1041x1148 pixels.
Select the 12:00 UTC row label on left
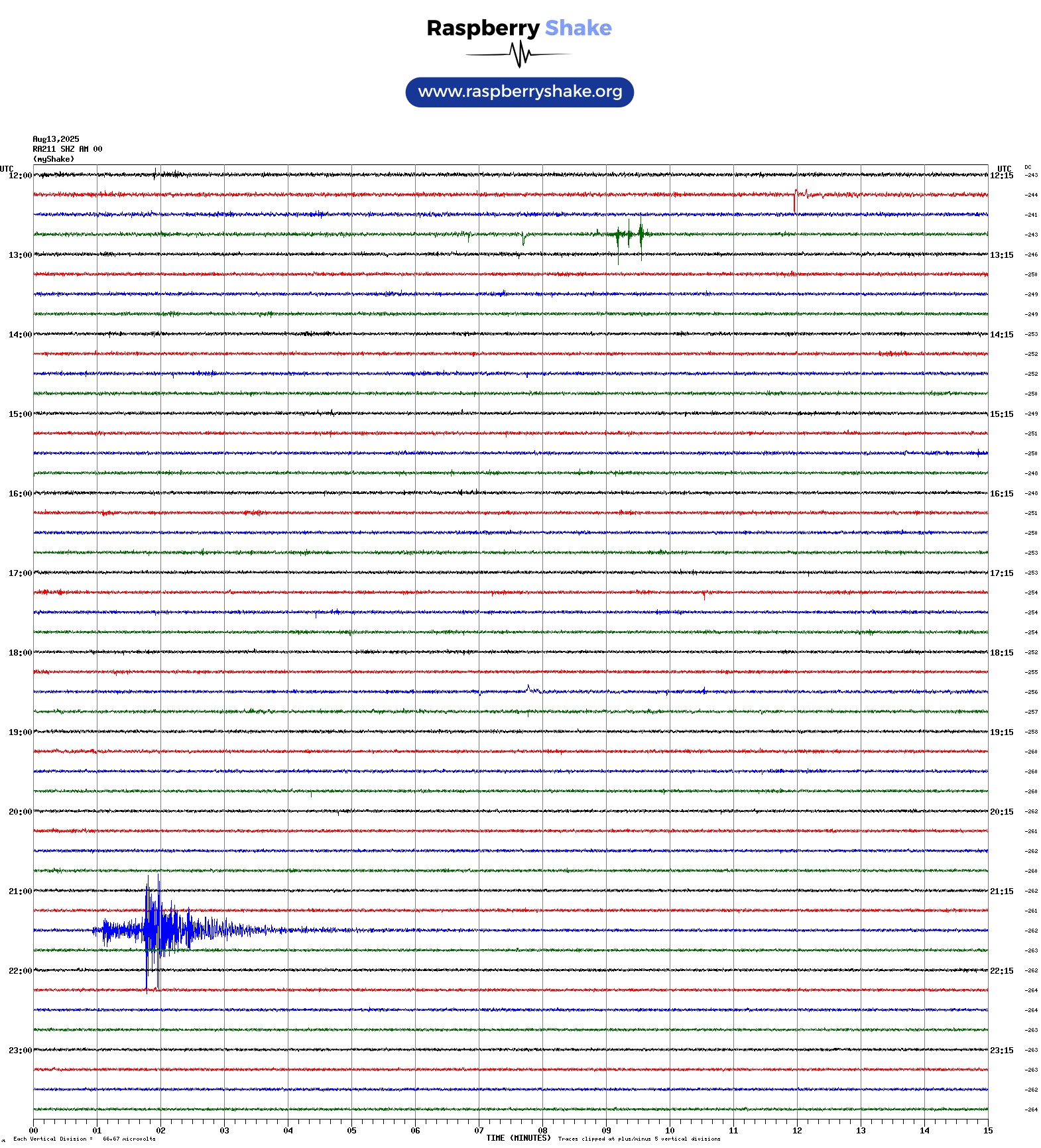pyautogui.click(x=20, y=176)
